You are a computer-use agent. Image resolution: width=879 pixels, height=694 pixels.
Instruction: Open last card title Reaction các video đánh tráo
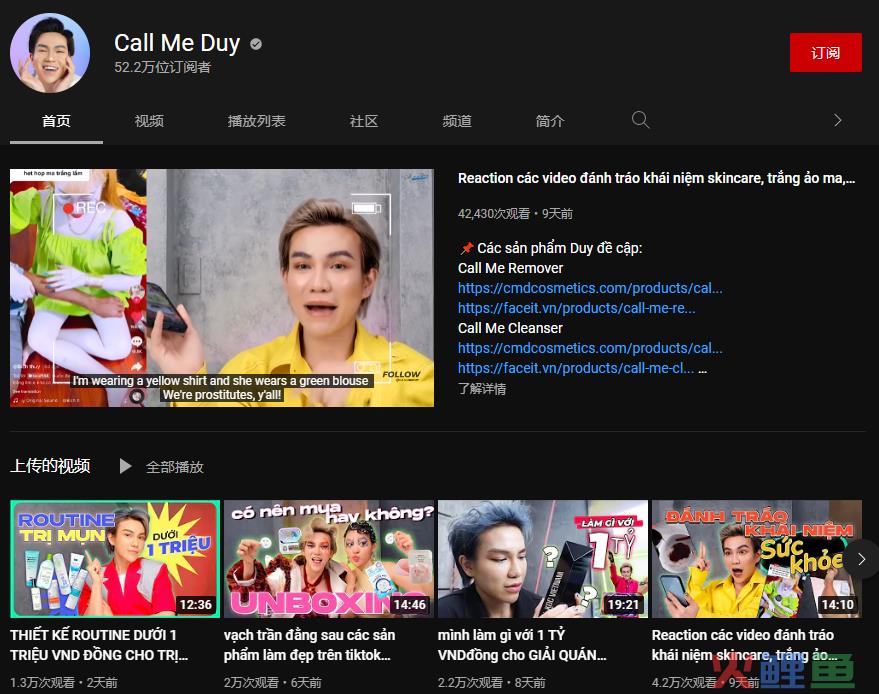pyautogui.click(x=744, y=645)
